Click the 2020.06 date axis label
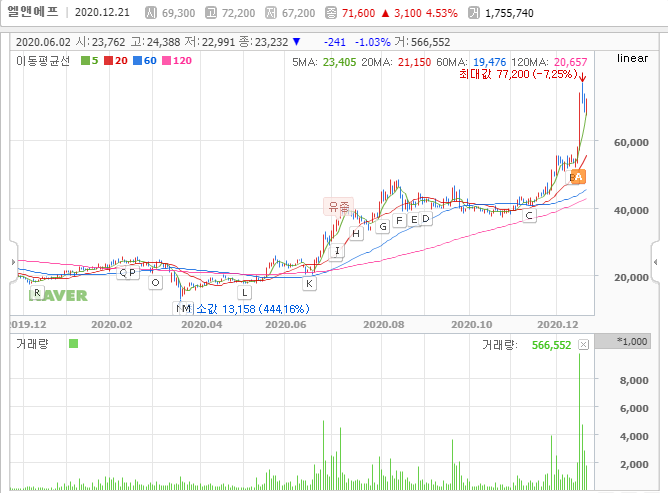668x493 pixels. (x=285, y=325)
